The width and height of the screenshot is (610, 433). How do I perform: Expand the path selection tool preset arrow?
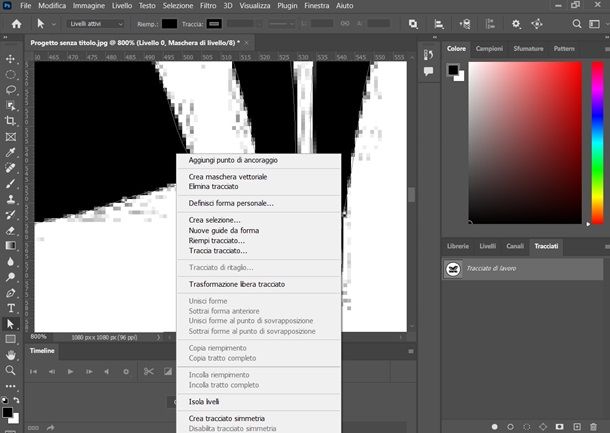pyautogui.click(x=54, y=24)
